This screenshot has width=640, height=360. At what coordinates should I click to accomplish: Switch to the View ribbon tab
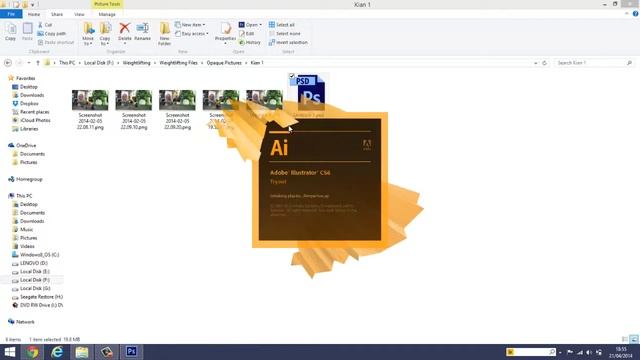pyautogui.click(x=79, y=14)
